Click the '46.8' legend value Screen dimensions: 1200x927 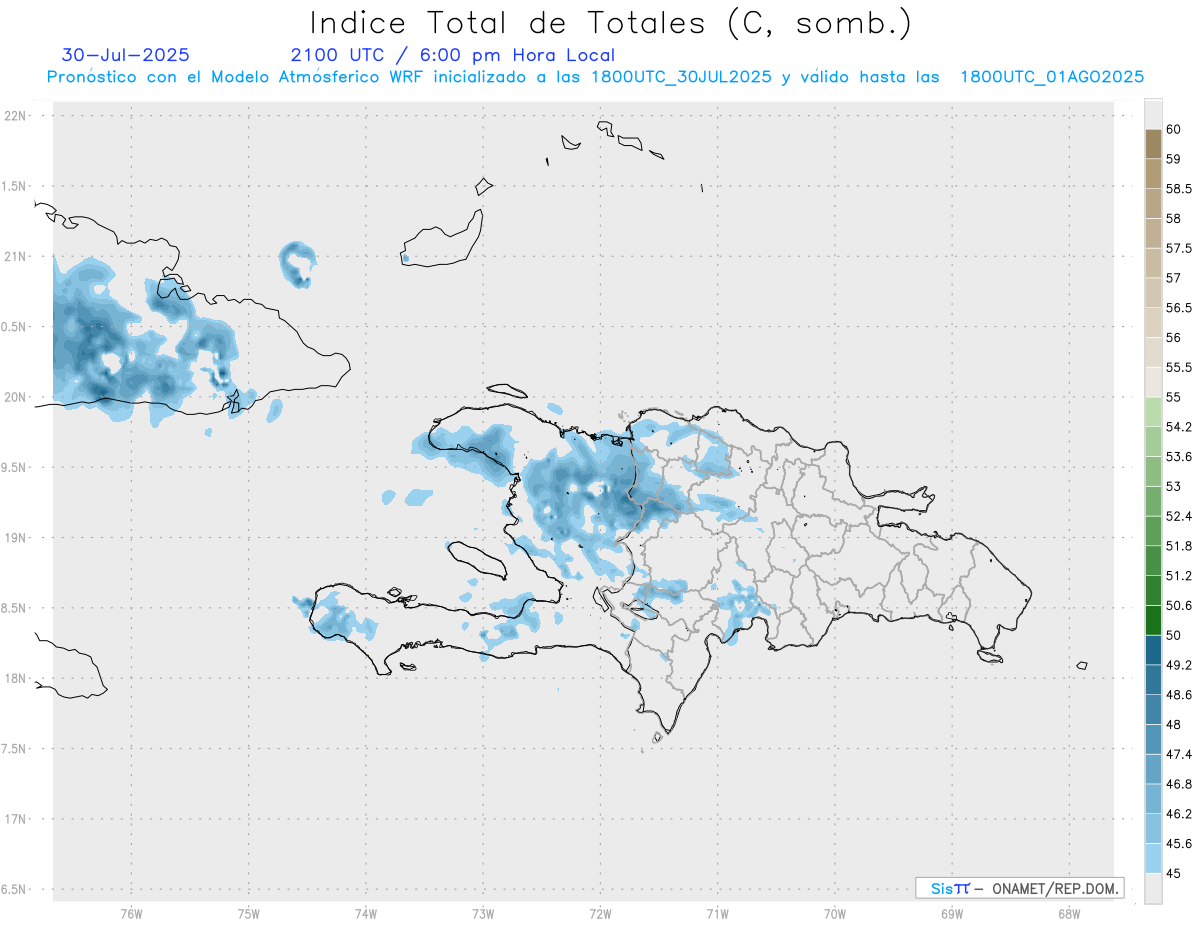(1179, 784)
